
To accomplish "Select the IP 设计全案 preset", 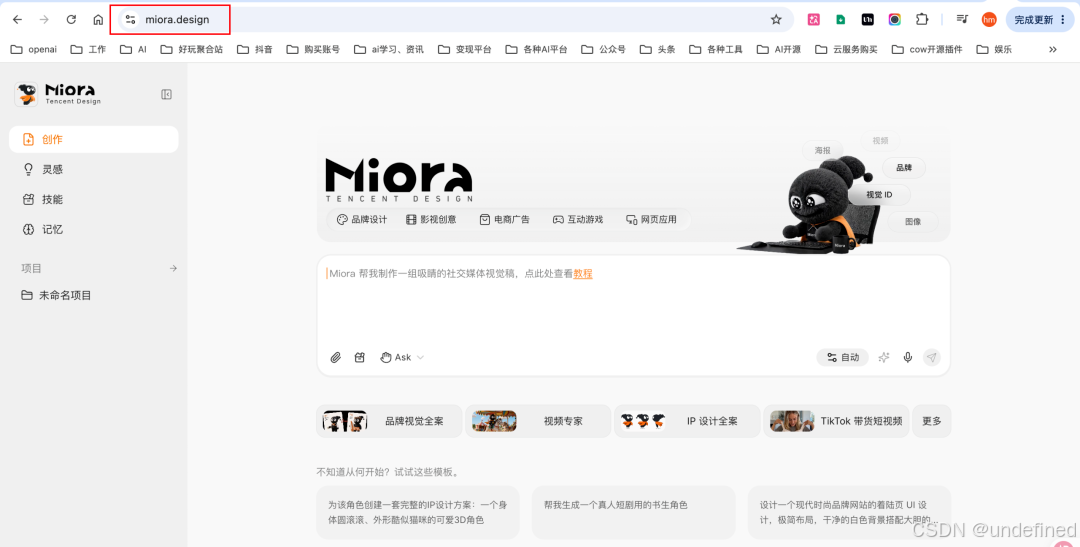I will (687, 421).
